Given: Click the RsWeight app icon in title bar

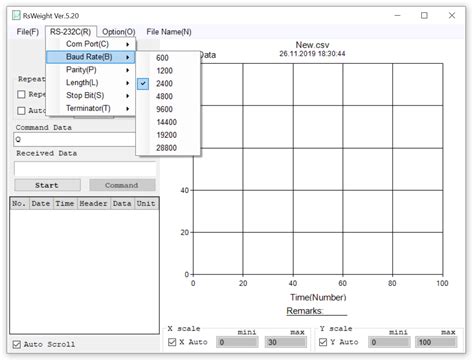Looking at the screenshot, I should (16, 15).
